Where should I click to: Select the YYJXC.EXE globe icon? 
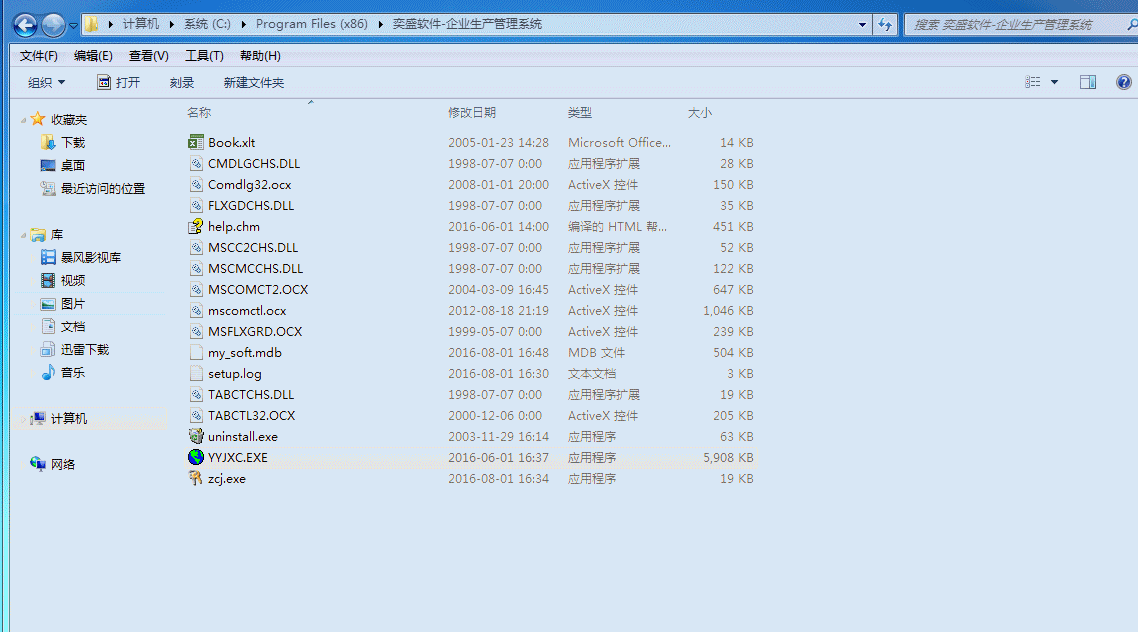(195, 457)
